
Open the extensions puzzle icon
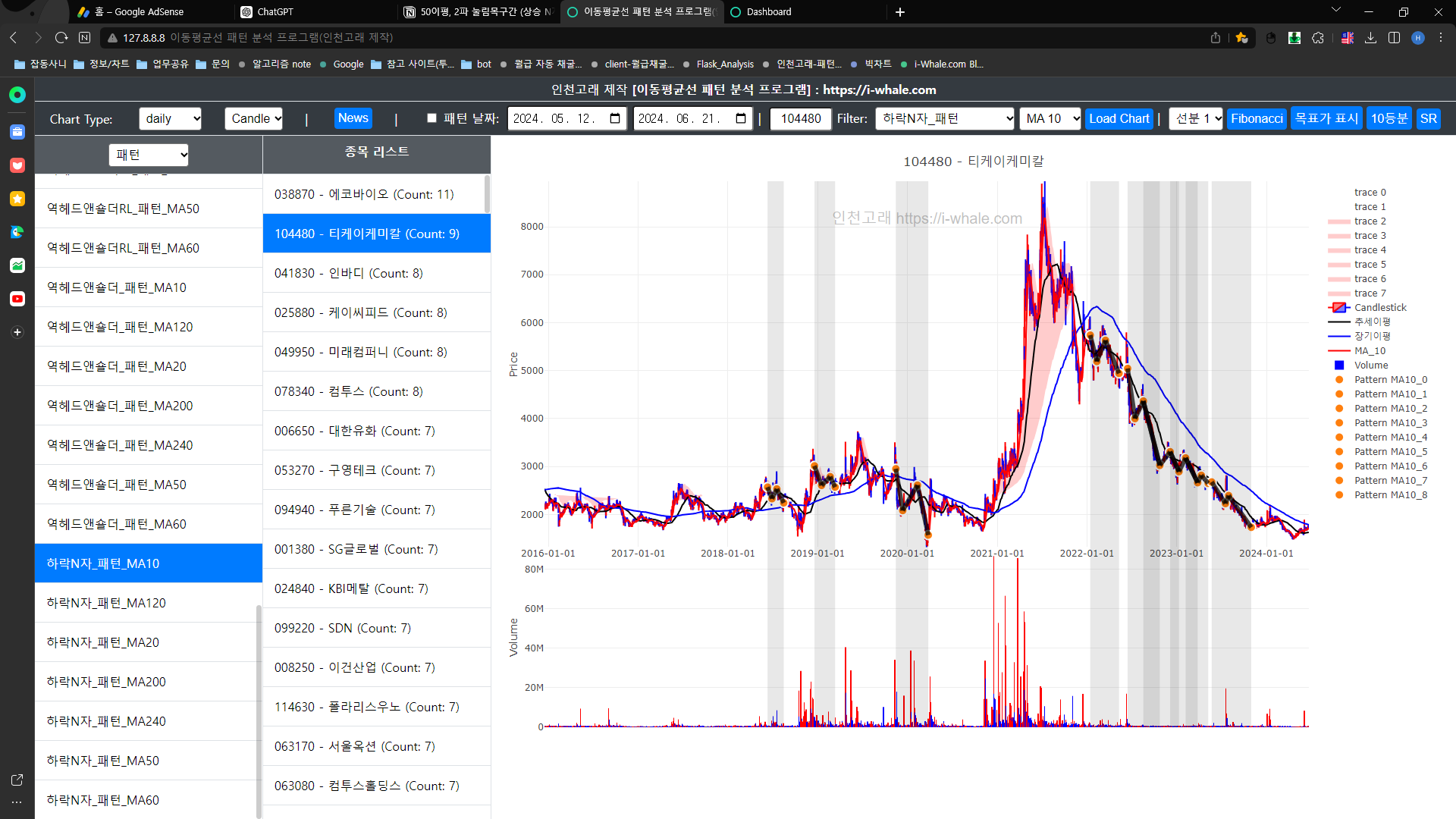(1318, 37)
